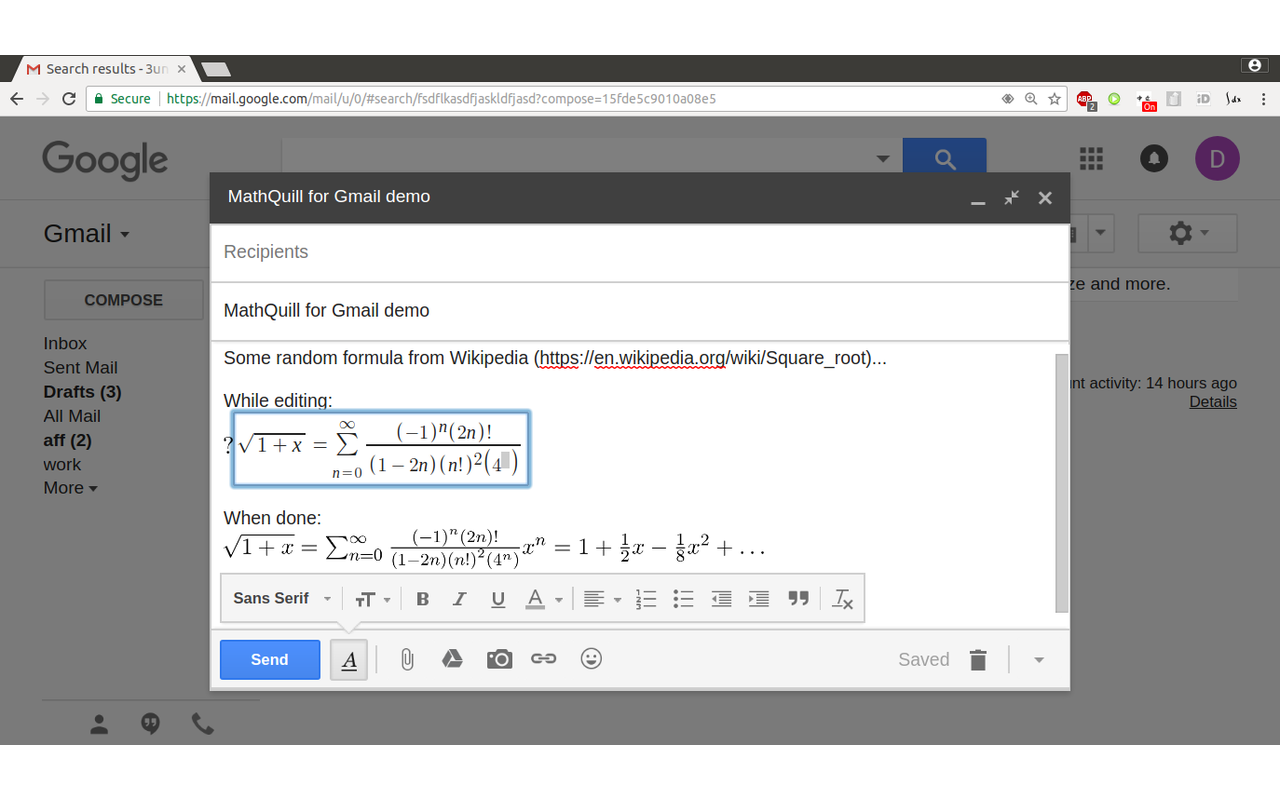The height and width of the screenshot is (800, 1280).
Task: Open Drafts (3) folder
Action: (x=82, y=392)
